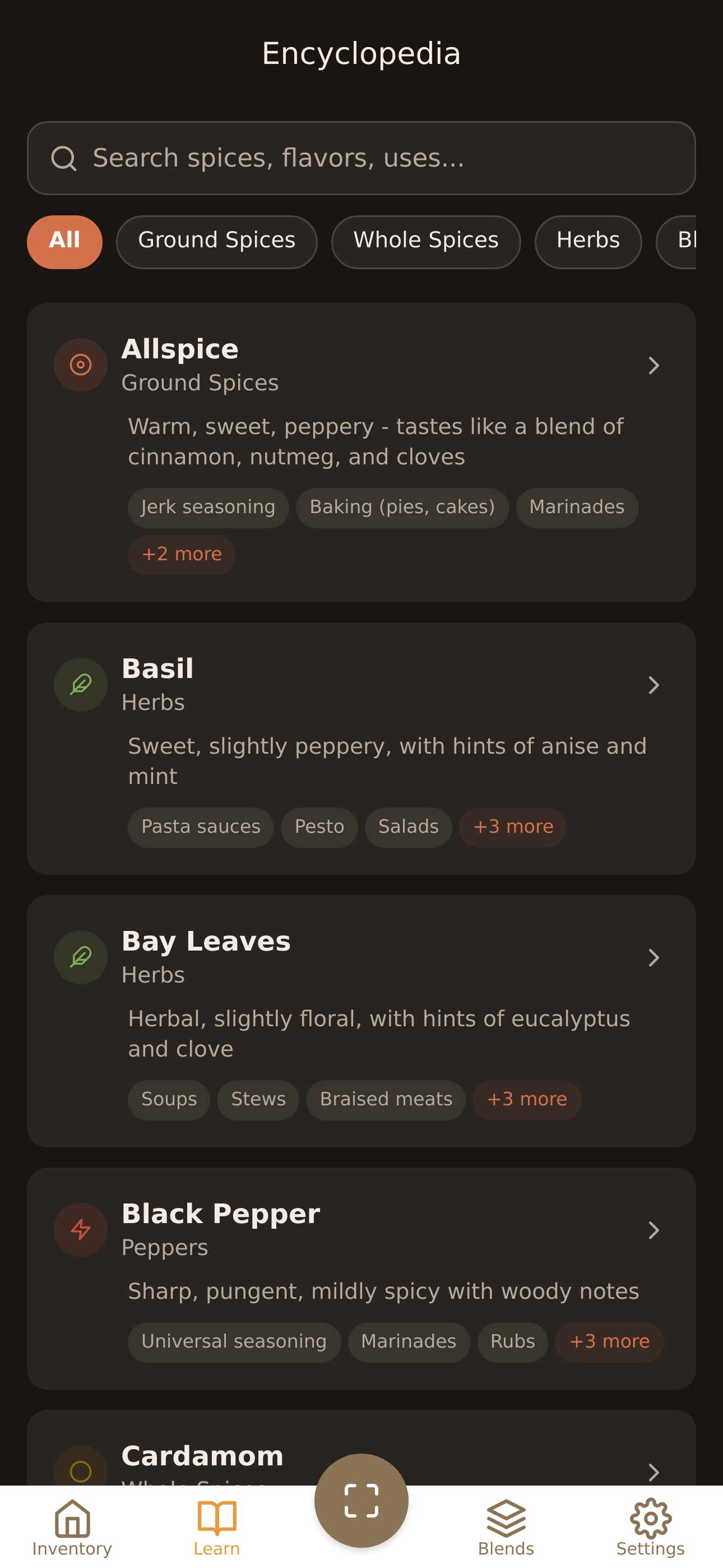Click the spice search field
723x1568 pixels.
361,158
